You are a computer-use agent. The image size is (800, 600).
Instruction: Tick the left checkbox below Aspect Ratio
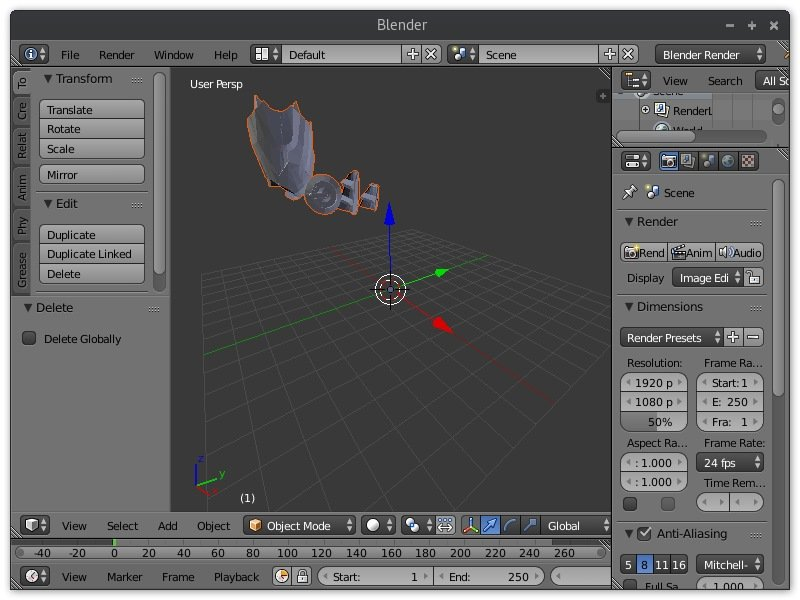point(630,504)
